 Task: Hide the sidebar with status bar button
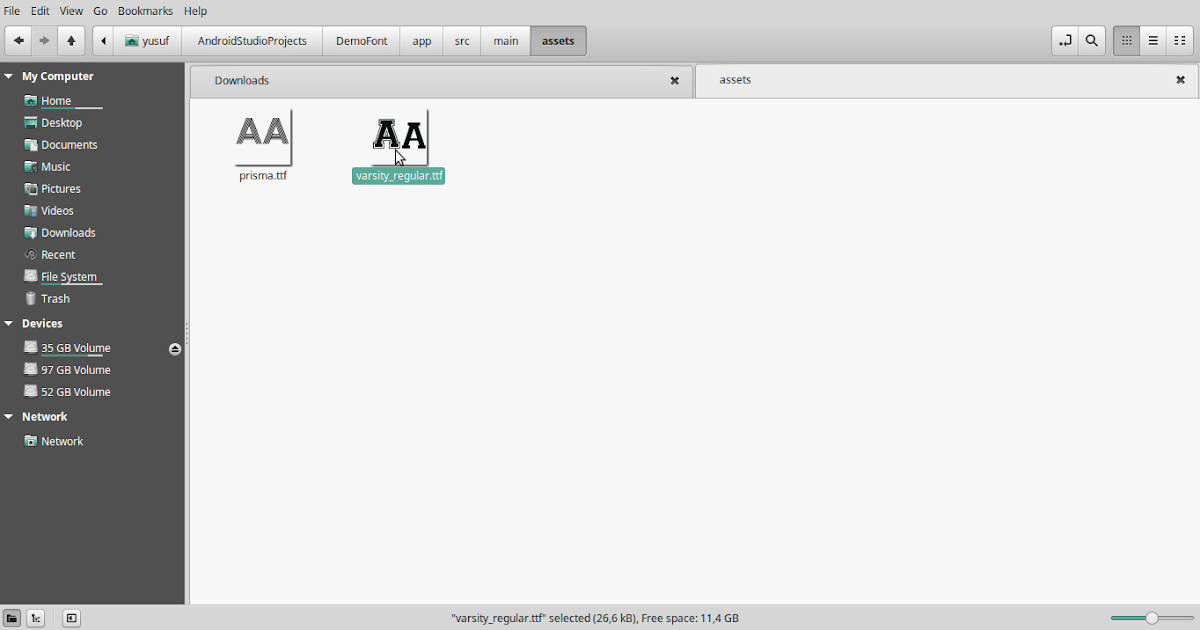71,618
